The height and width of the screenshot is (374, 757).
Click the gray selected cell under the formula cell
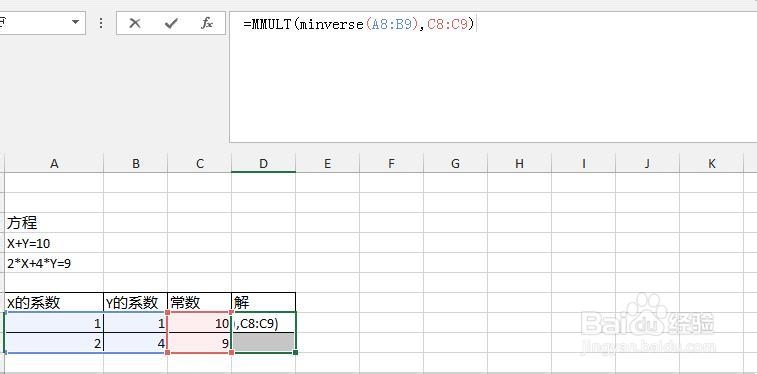pos(264,343)
